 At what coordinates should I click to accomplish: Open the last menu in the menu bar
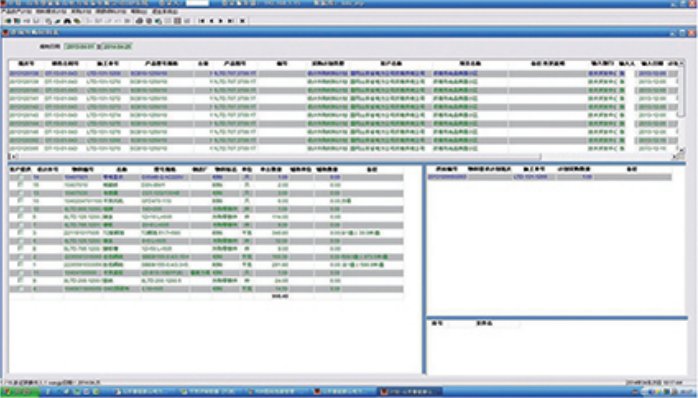pyautogui.click(x=165, y=11)
